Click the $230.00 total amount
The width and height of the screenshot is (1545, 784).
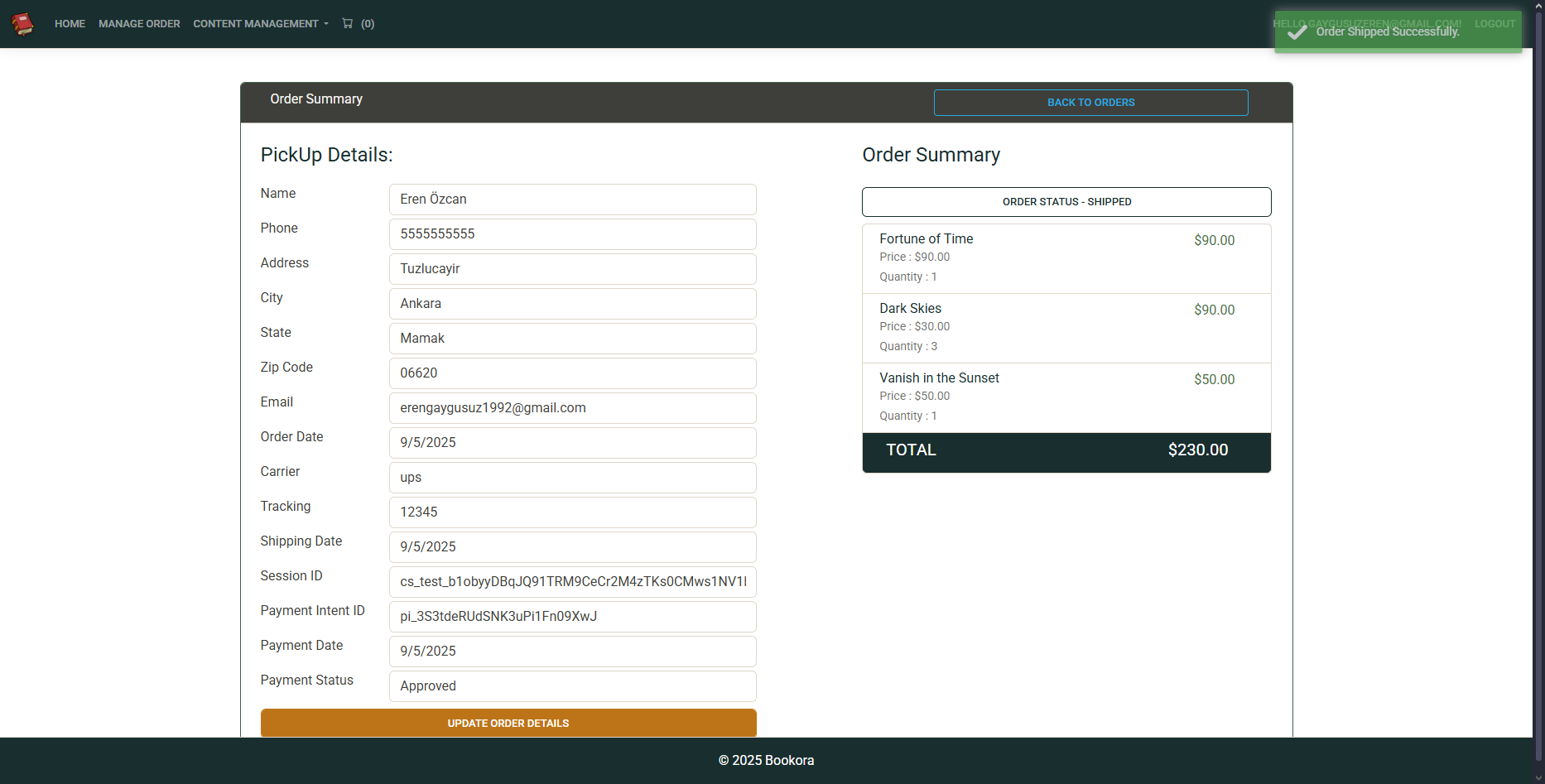1198,450
